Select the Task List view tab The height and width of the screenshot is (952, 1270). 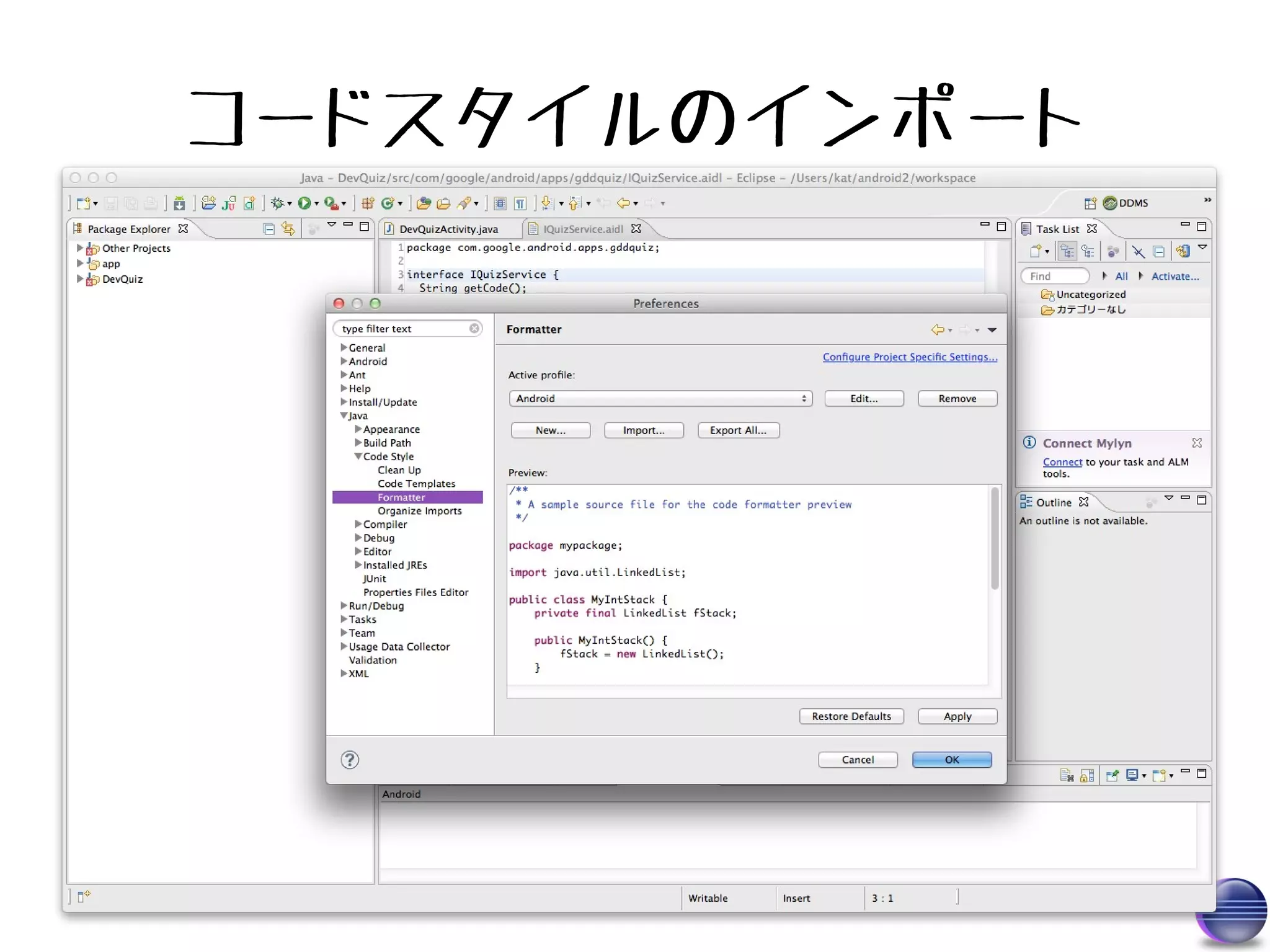point(1058,229)
